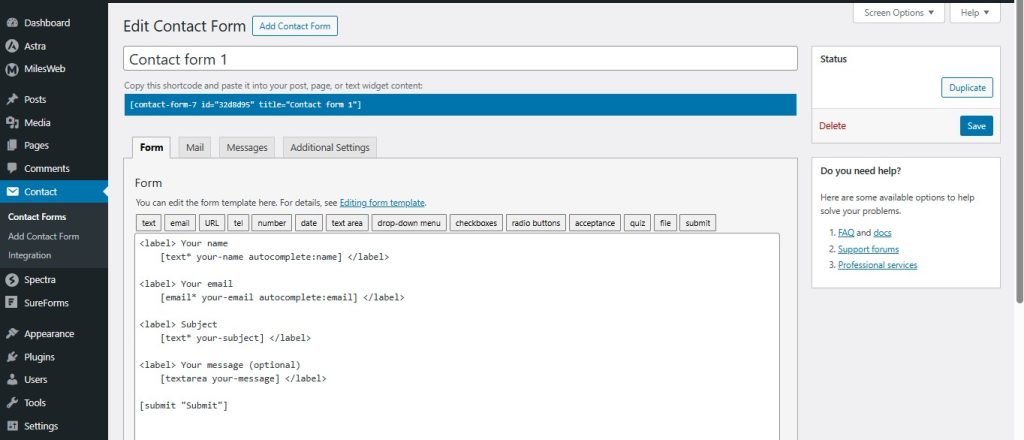The width and height of the screenshot is (1024, 440).
Task: Click the Media library icon
Action: click(12, 123)
